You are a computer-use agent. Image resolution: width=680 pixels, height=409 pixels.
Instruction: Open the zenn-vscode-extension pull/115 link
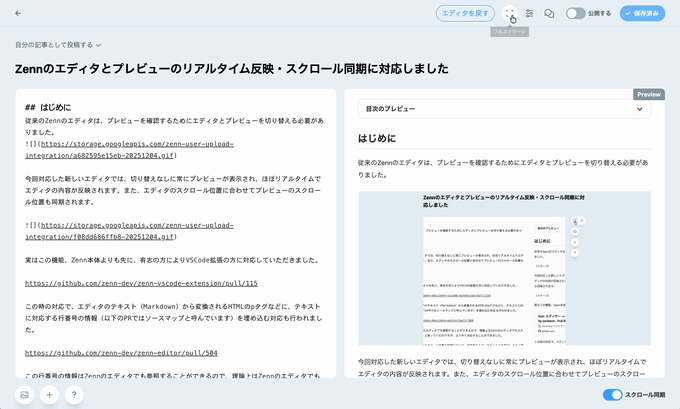tap(141, 283)
